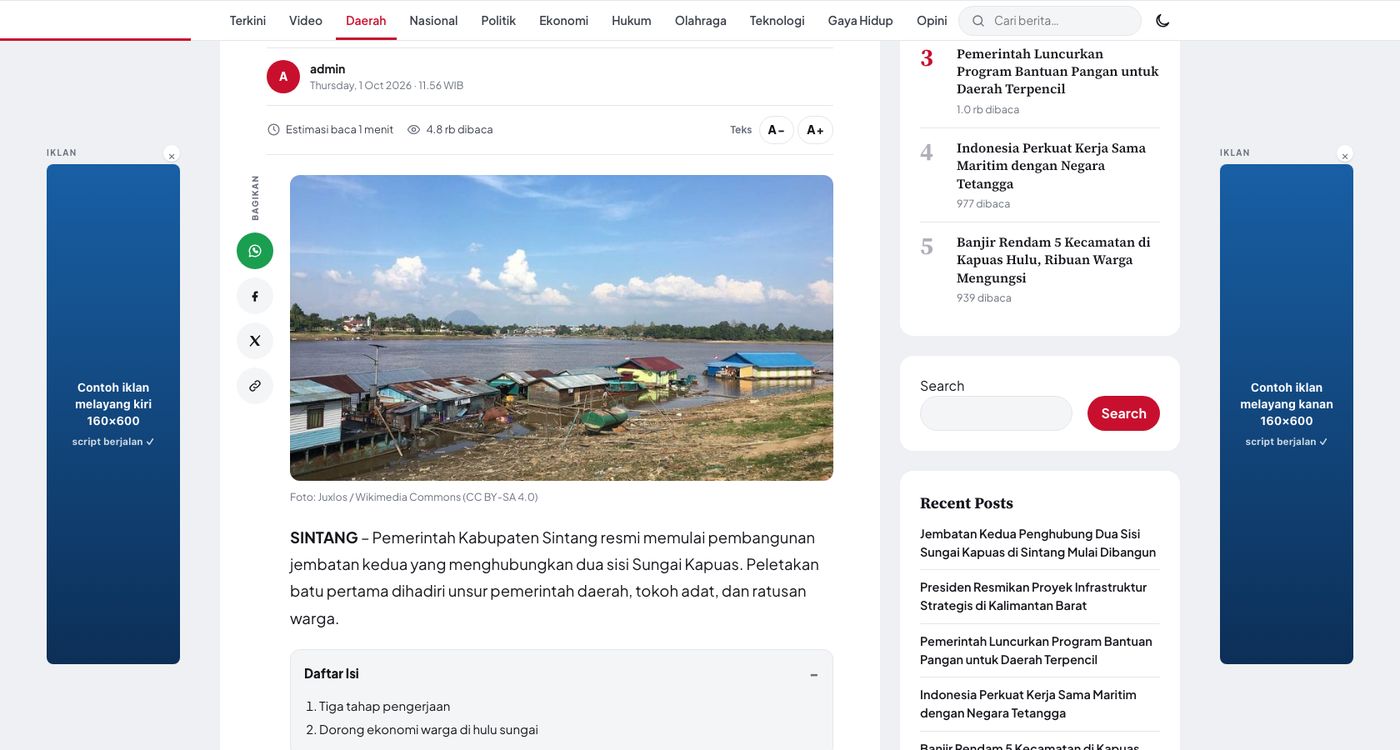Close the left floating ad
Image resolution: width=1400 pixels, height=750 pixels.
tap(172, 155)
